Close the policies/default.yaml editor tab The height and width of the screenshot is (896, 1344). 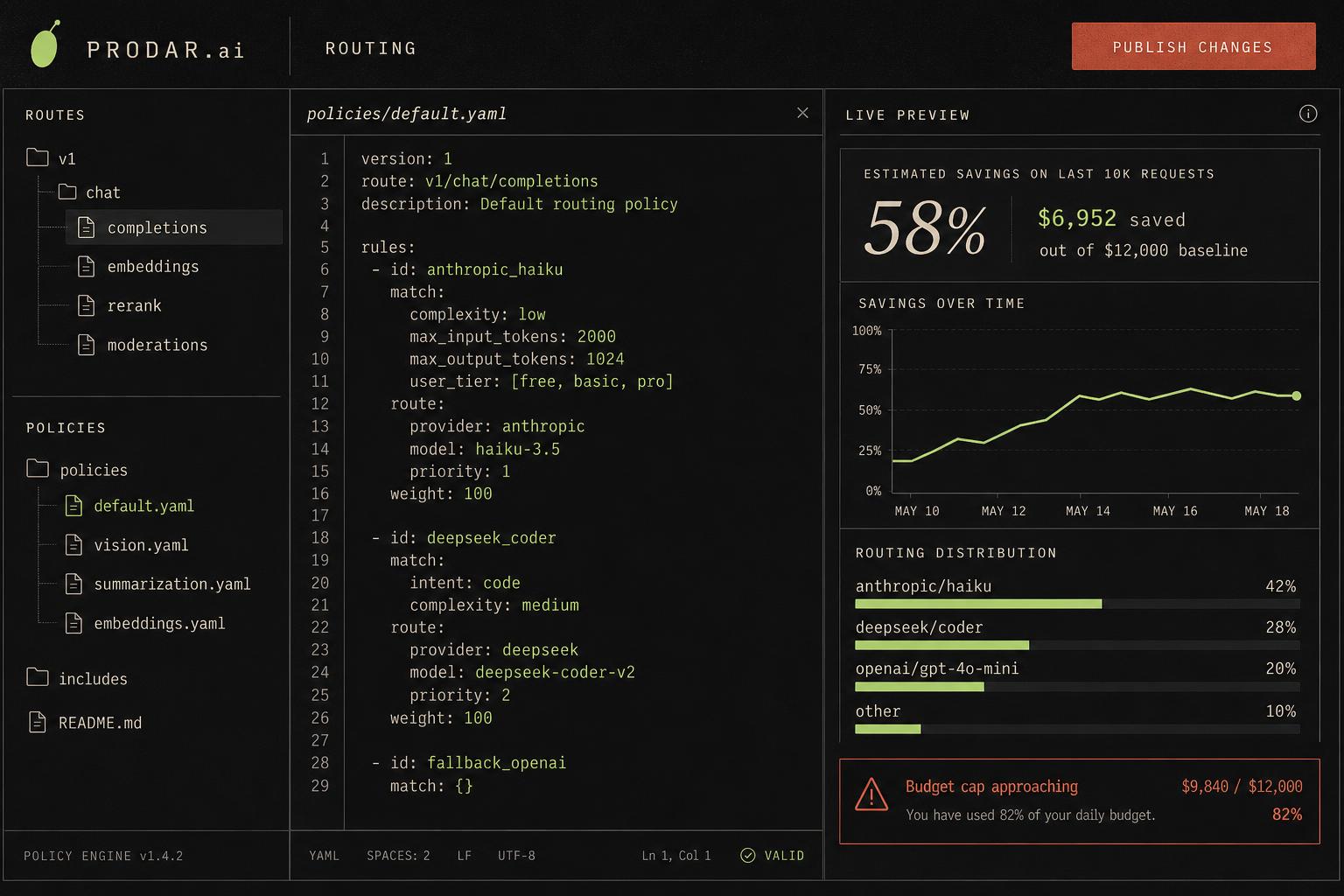coord(802,113)
